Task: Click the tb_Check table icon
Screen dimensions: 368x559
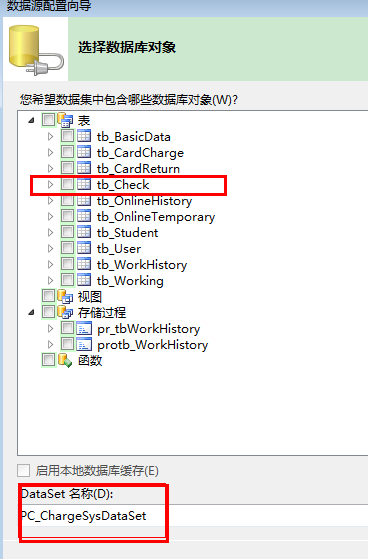Action: pyautogui.click(x=84, y=184)
